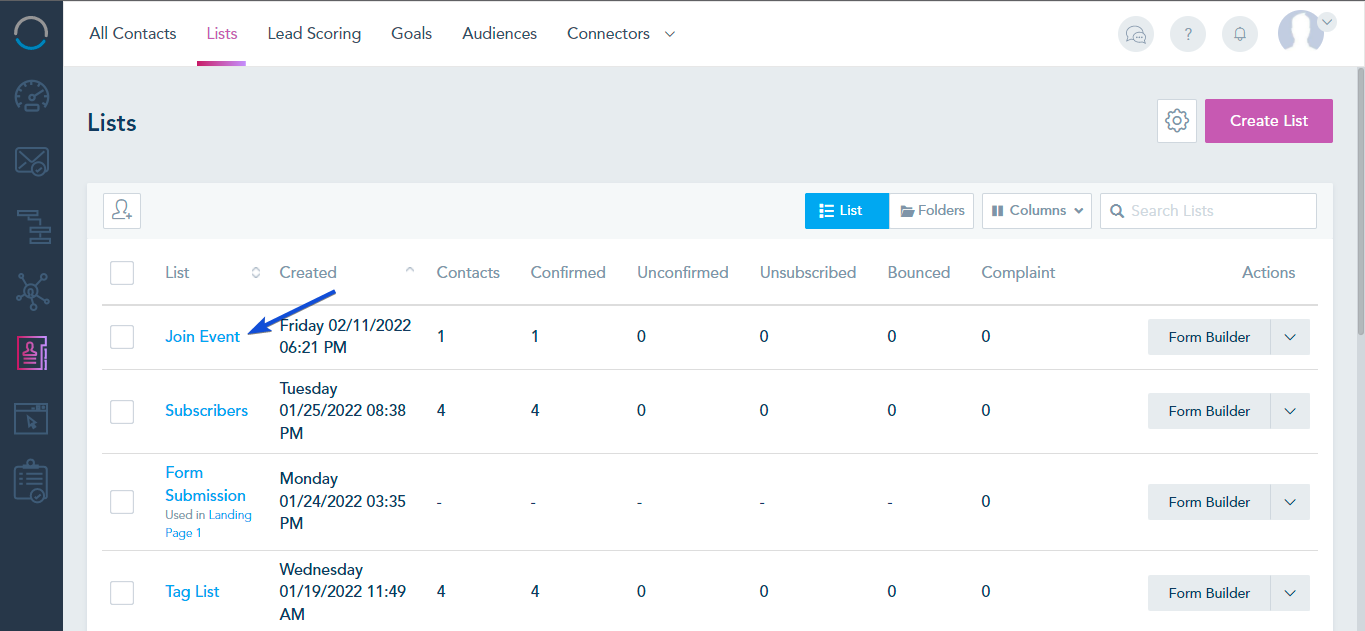
Task: Expand actions arrow for Subscribers
Action: [1290, 411]
